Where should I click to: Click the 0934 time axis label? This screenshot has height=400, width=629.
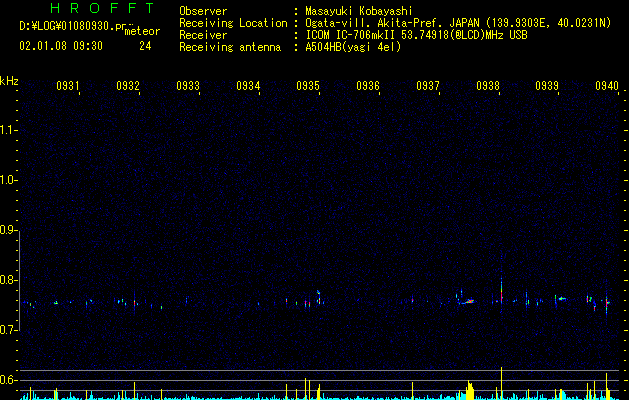[248, 85]
